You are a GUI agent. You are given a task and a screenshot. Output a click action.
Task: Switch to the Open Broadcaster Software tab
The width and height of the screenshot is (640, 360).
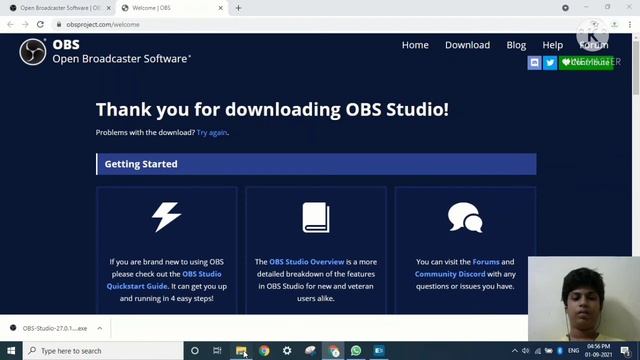(x=60, y=8)
